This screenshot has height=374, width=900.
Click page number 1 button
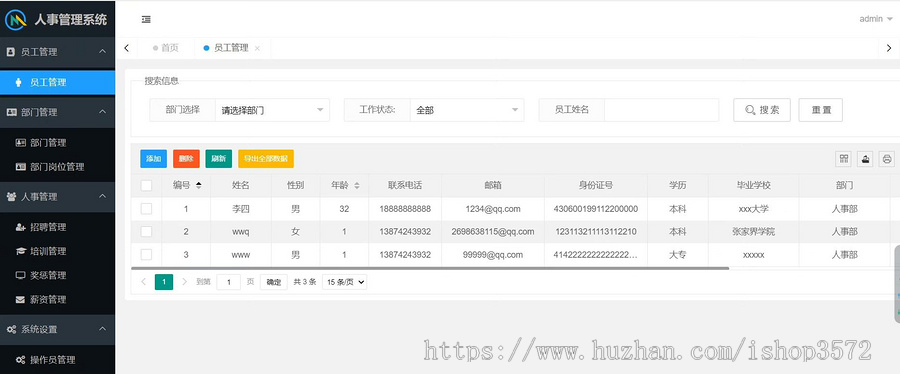(164, 282)
